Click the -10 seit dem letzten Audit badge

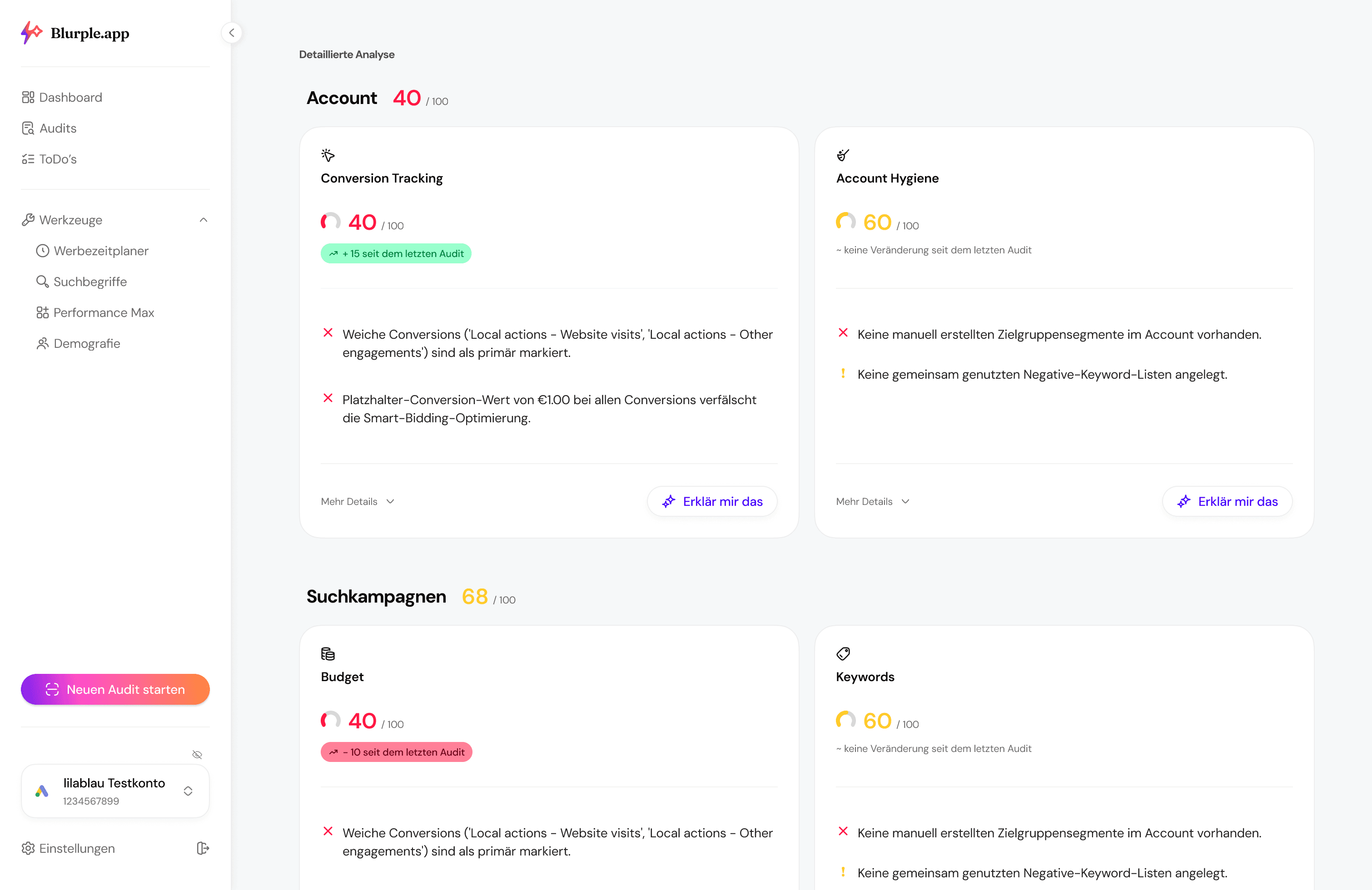tap(397, 752)
